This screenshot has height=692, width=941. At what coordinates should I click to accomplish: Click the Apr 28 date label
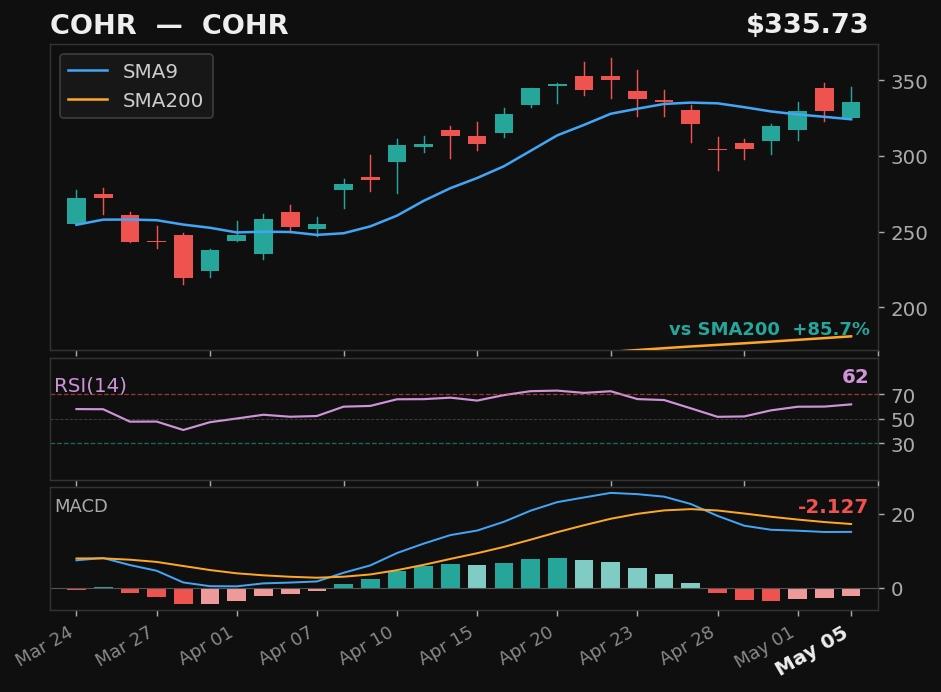click(x=687, y=644)
